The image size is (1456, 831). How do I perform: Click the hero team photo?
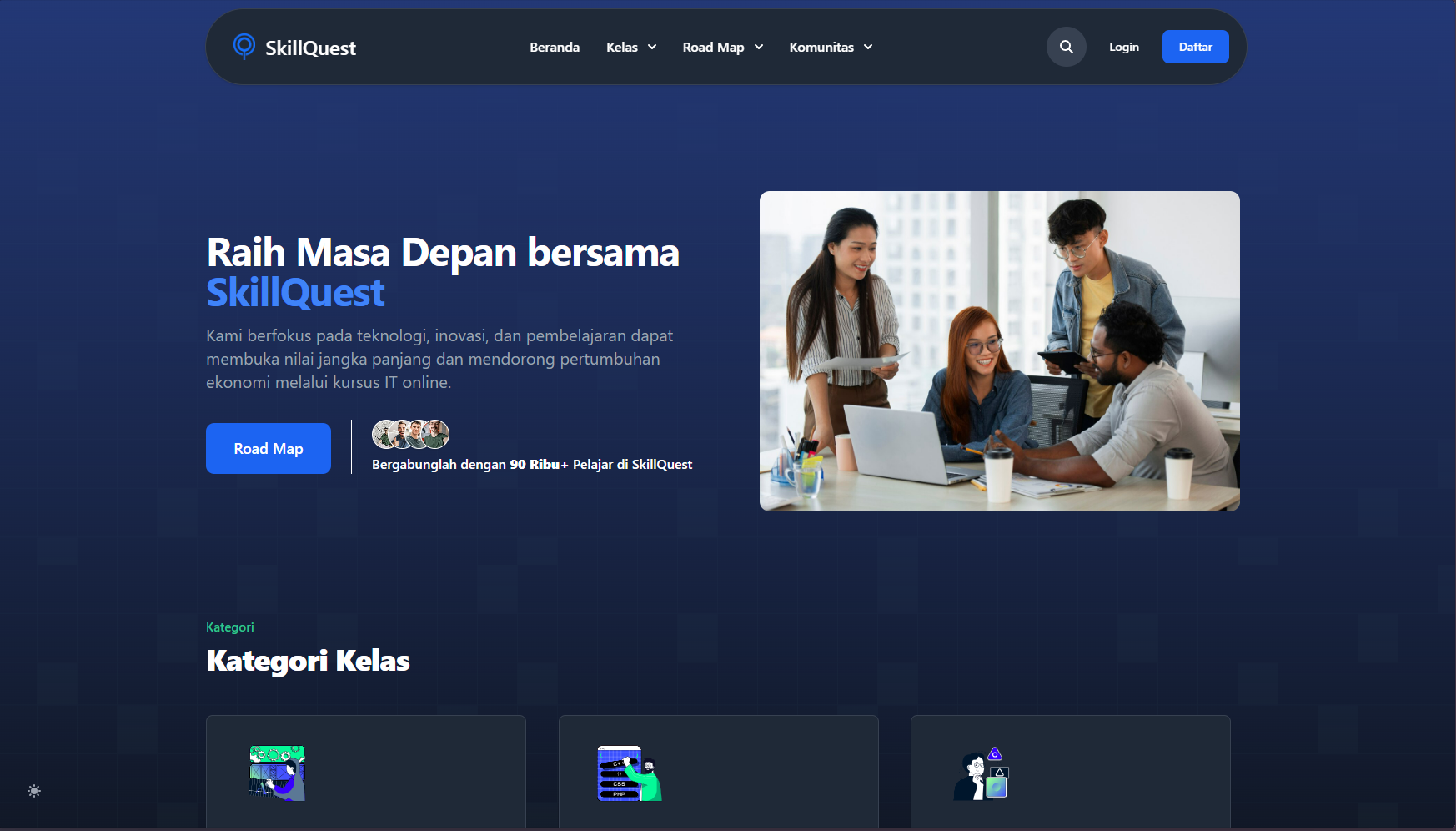(x=999, y=351)
